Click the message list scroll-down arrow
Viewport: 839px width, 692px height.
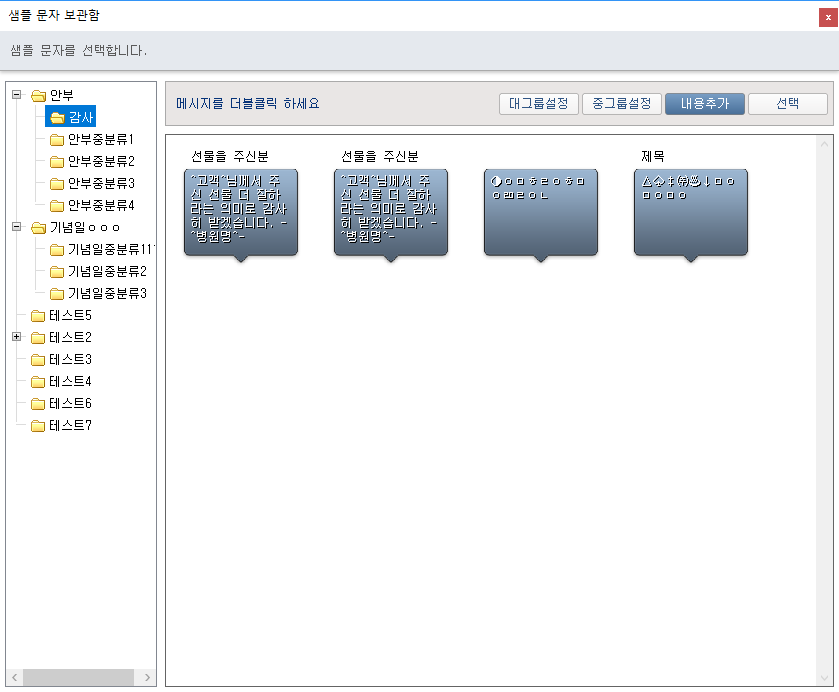click(825, 677)
